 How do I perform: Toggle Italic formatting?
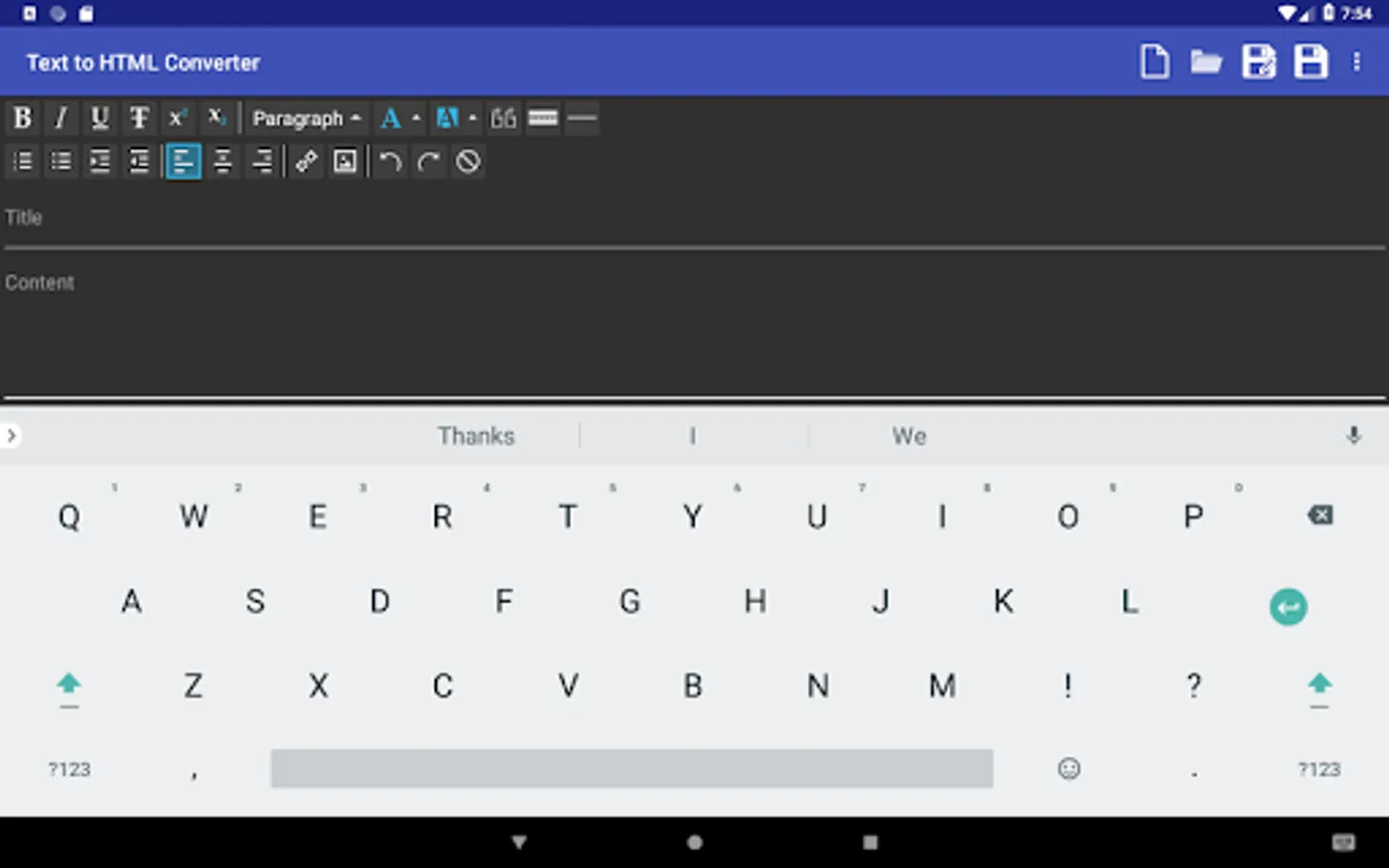[61, 119]
